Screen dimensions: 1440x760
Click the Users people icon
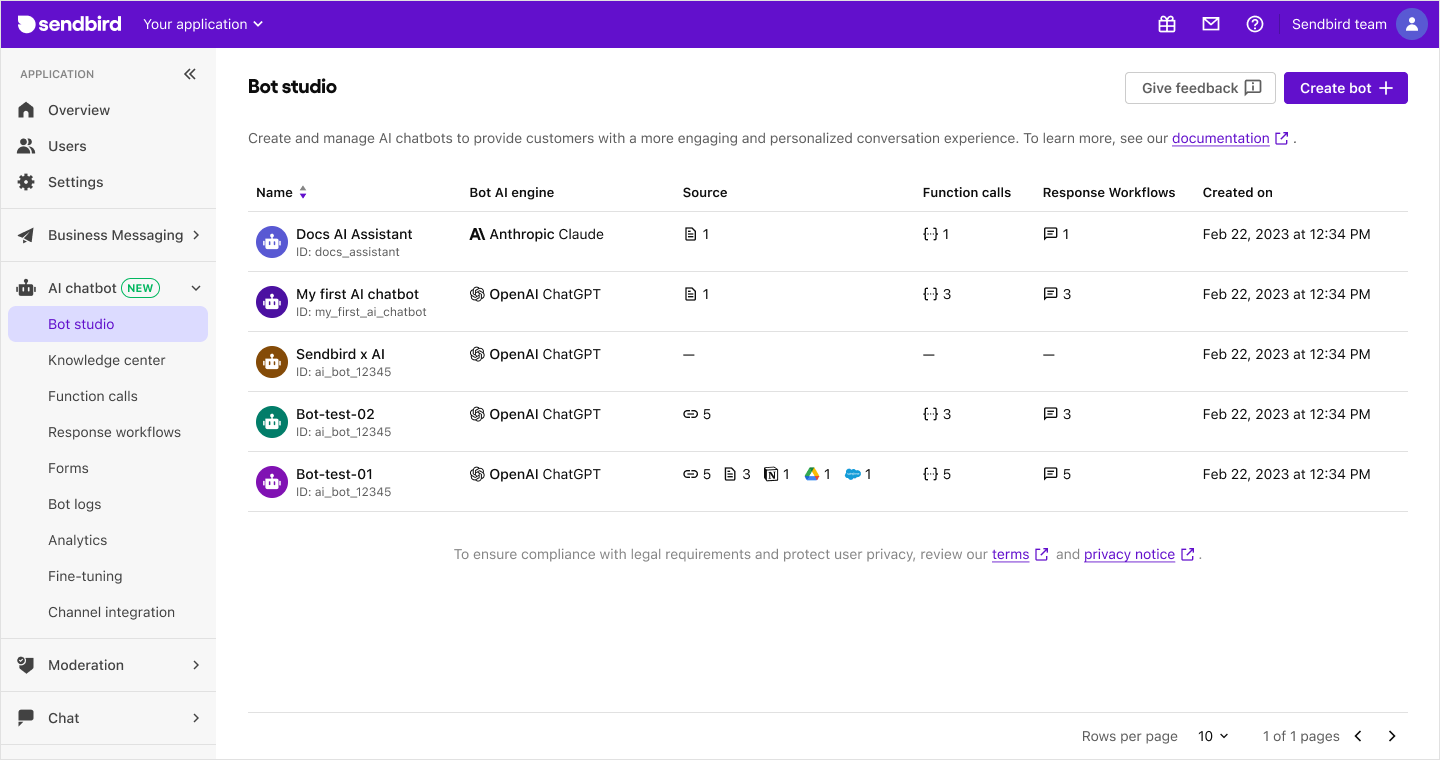click(x=27, y=146)
